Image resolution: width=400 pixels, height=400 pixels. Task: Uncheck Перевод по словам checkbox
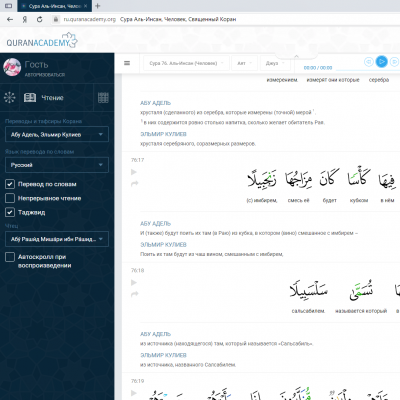(x=10, y=184)
